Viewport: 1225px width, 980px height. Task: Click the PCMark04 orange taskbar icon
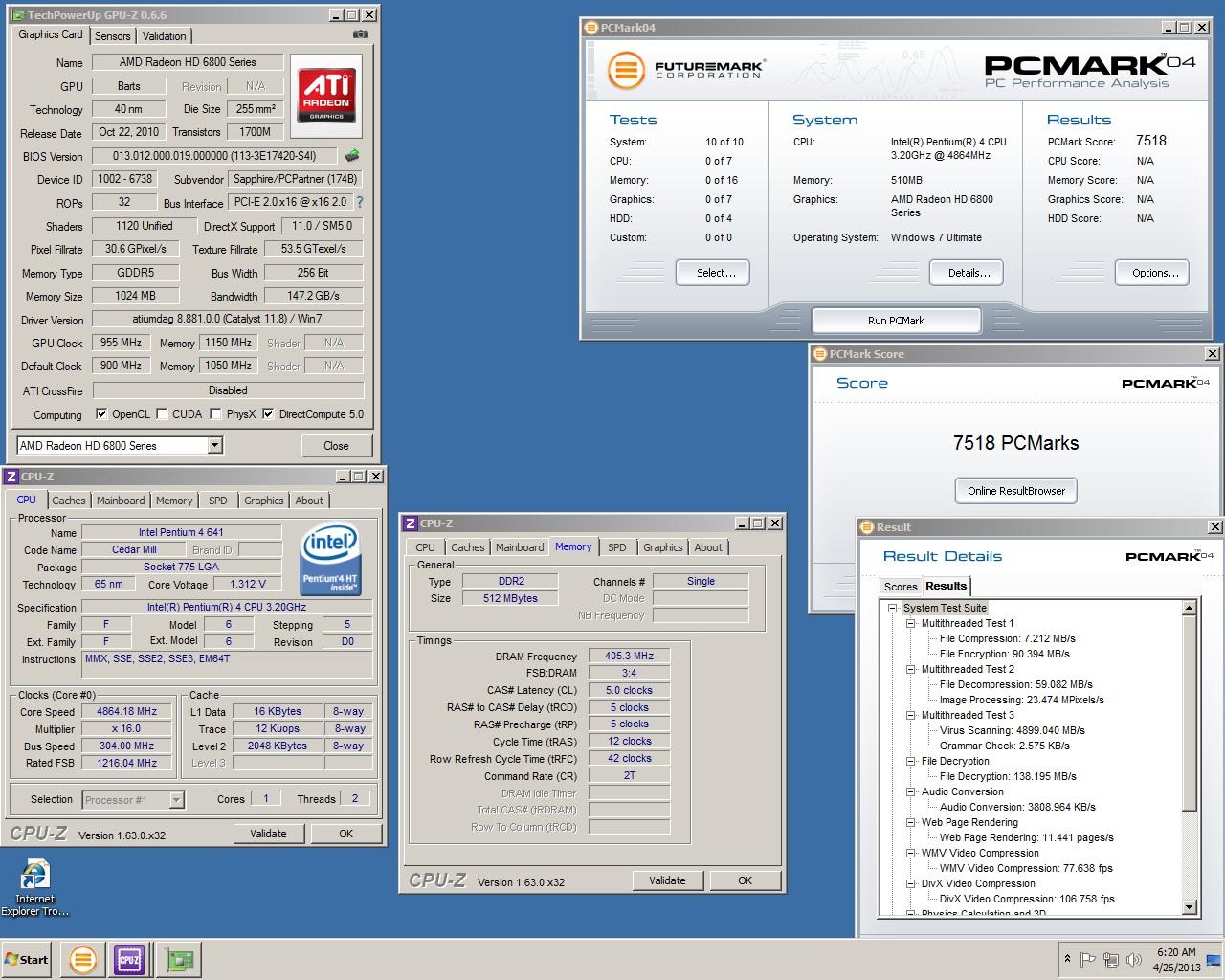click(83, 959)
